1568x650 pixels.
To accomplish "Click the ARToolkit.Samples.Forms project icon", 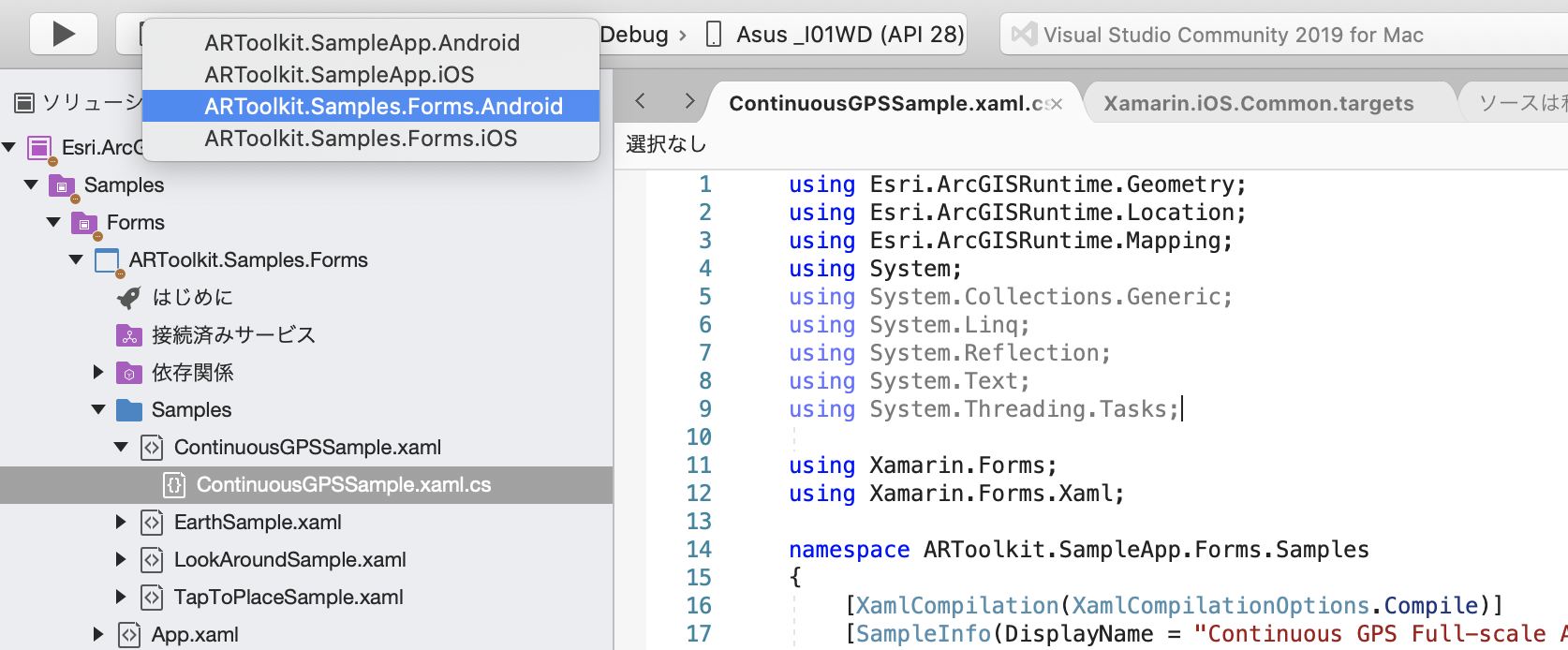I will pyautogui.click(x=108, y=260).
